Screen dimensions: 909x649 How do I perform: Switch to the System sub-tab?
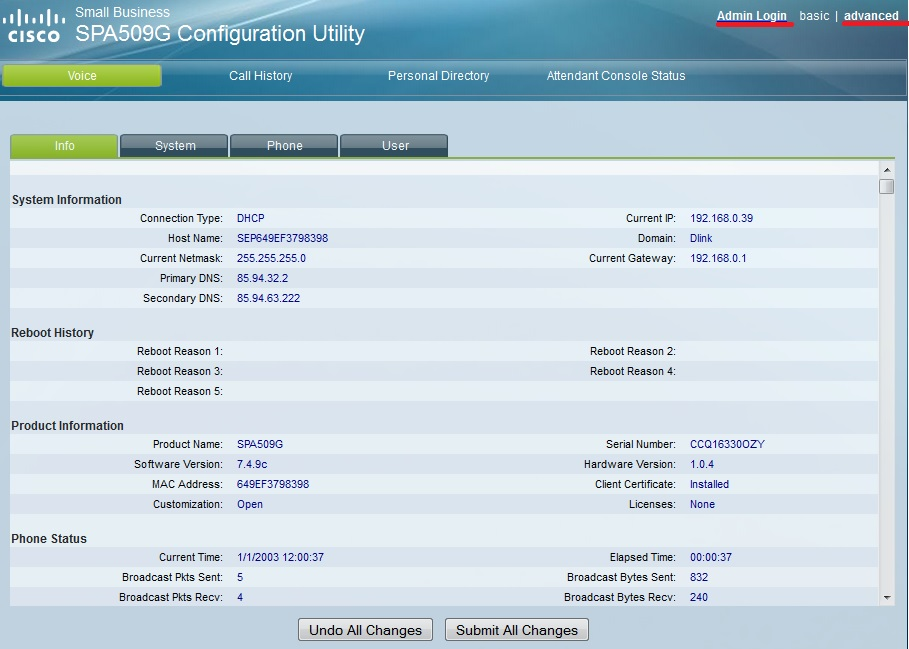tap(174, 145)
